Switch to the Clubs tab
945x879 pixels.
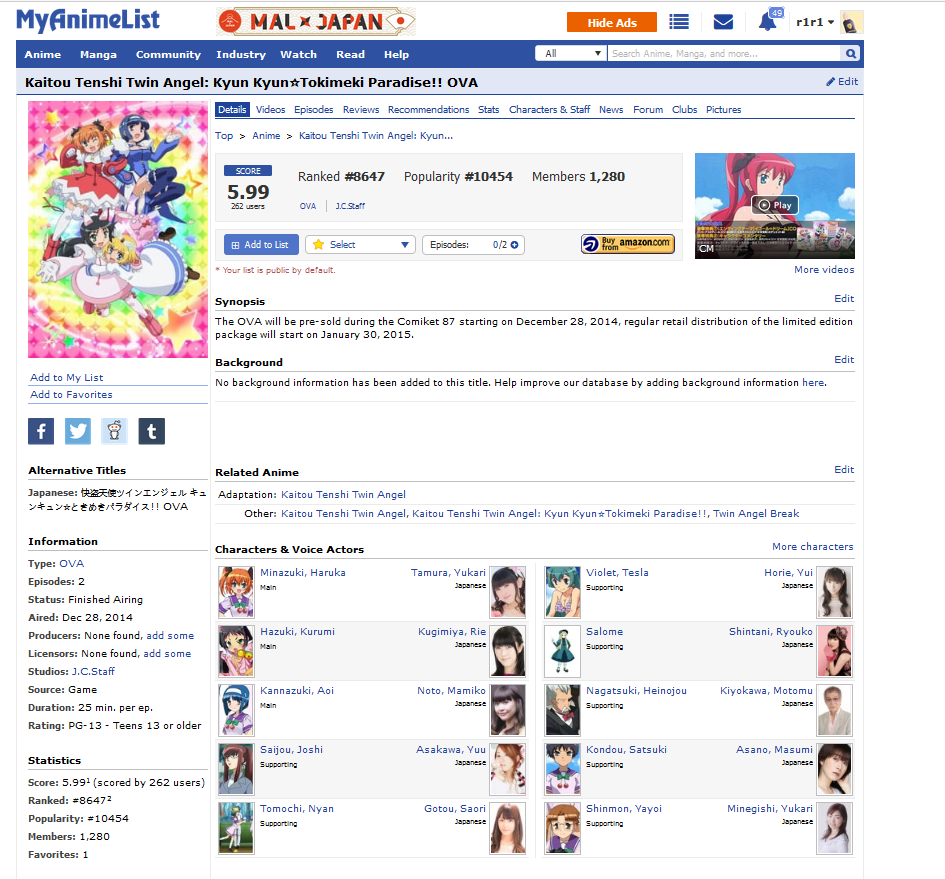pyautogui.click(x=685, y=110)
